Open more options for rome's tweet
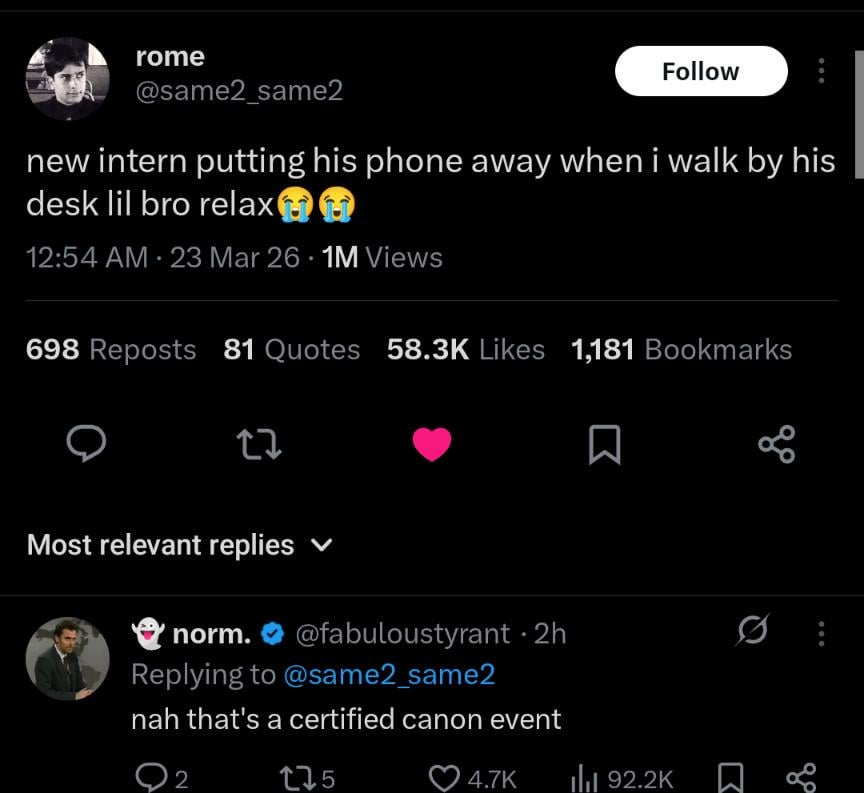864x793 pixels. [x=821, y=71]
